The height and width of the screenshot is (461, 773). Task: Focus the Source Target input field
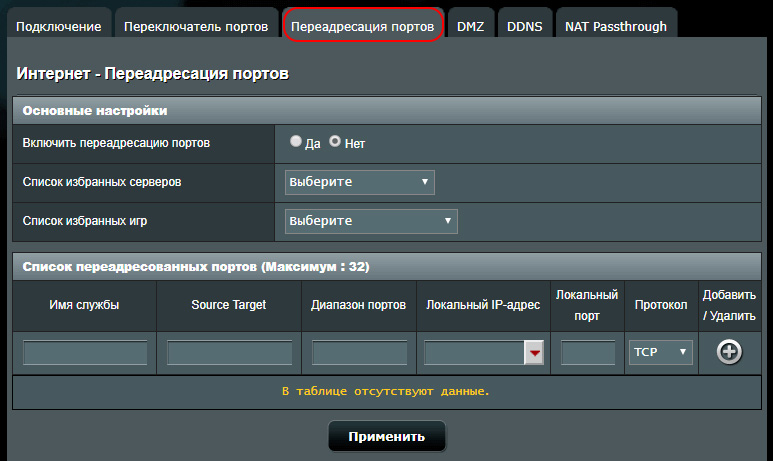[229, 353]
